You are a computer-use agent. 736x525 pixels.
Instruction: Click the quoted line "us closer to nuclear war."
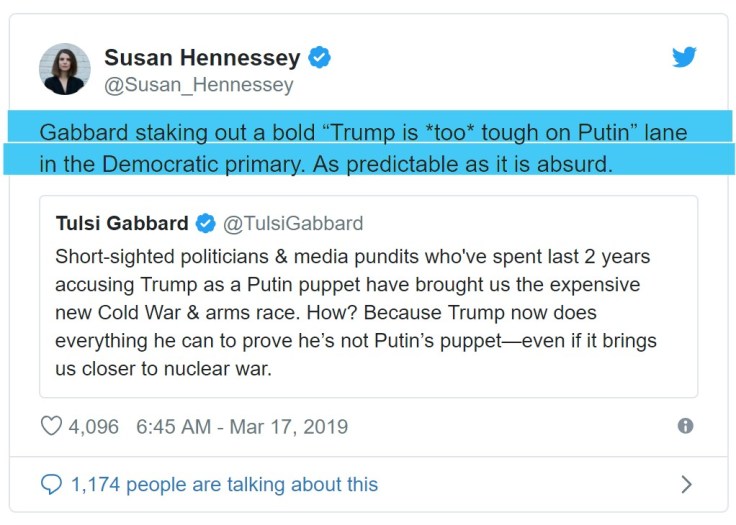click(x=163, y=369)
